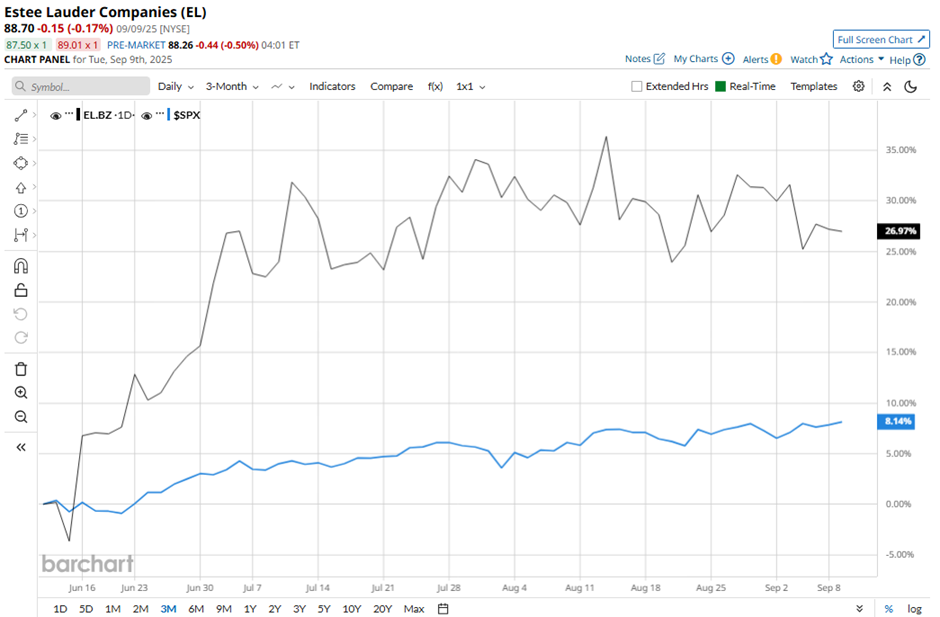Toggle visibility of EL.BZ series
940x617 pixels.
point(55,116)
